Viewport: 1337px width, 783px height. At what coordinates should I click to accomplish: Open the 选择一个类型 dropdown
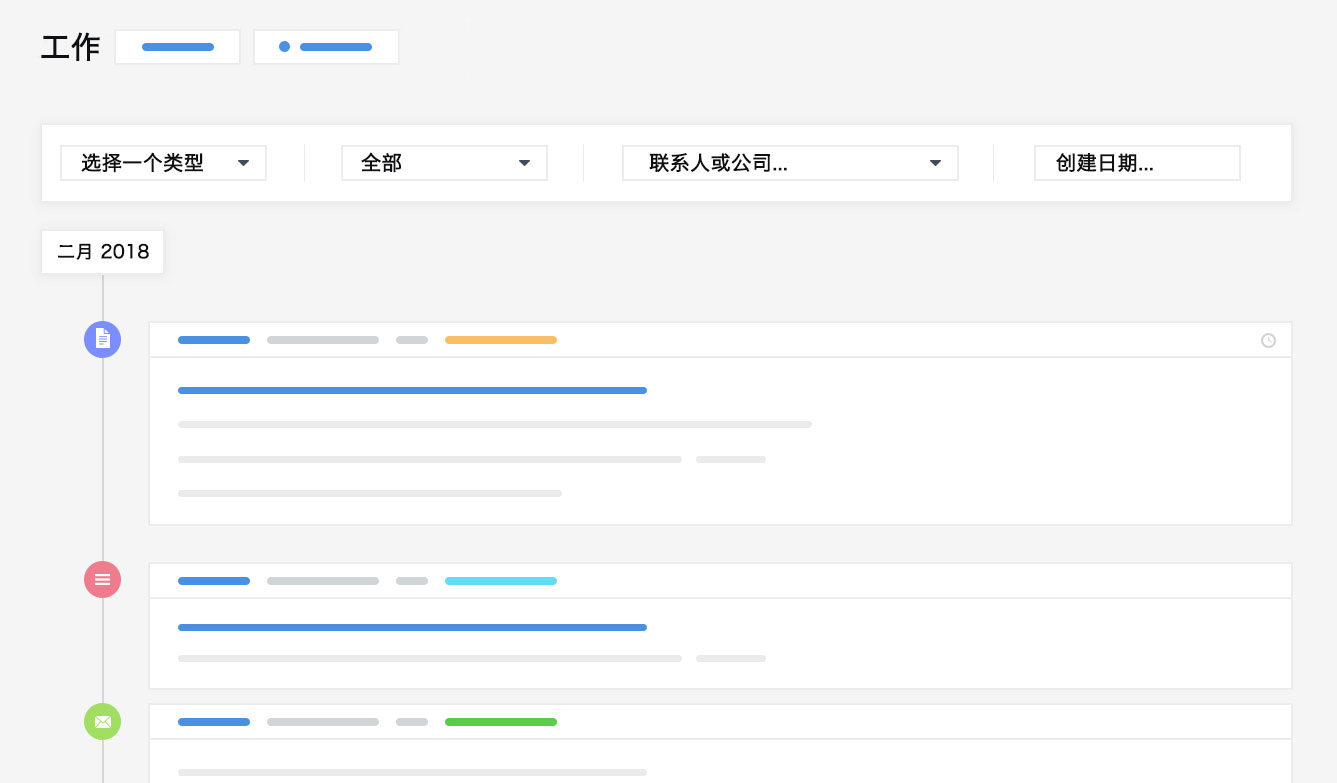point(164,163)
